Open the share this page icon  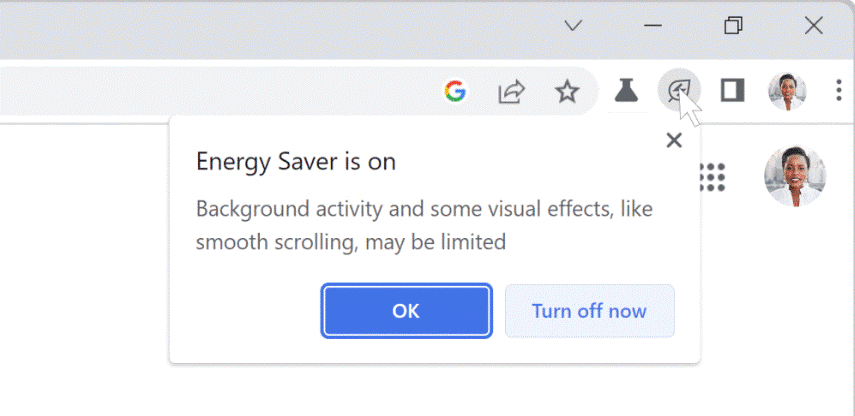pos(511,92)
